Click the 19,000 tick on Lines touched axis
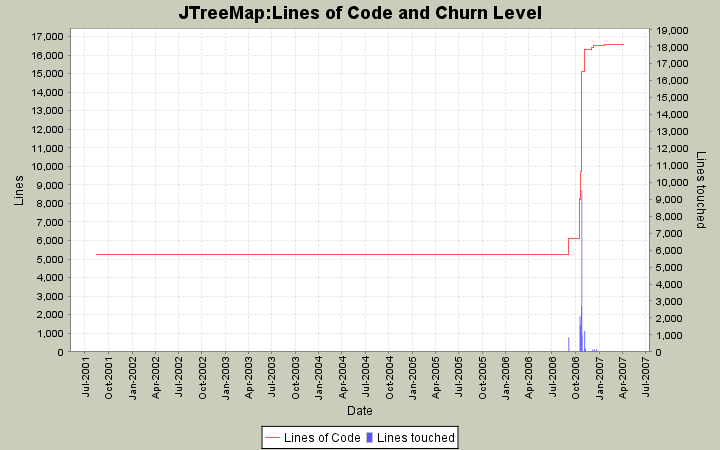The image size is (720, 450). [672, 31]
